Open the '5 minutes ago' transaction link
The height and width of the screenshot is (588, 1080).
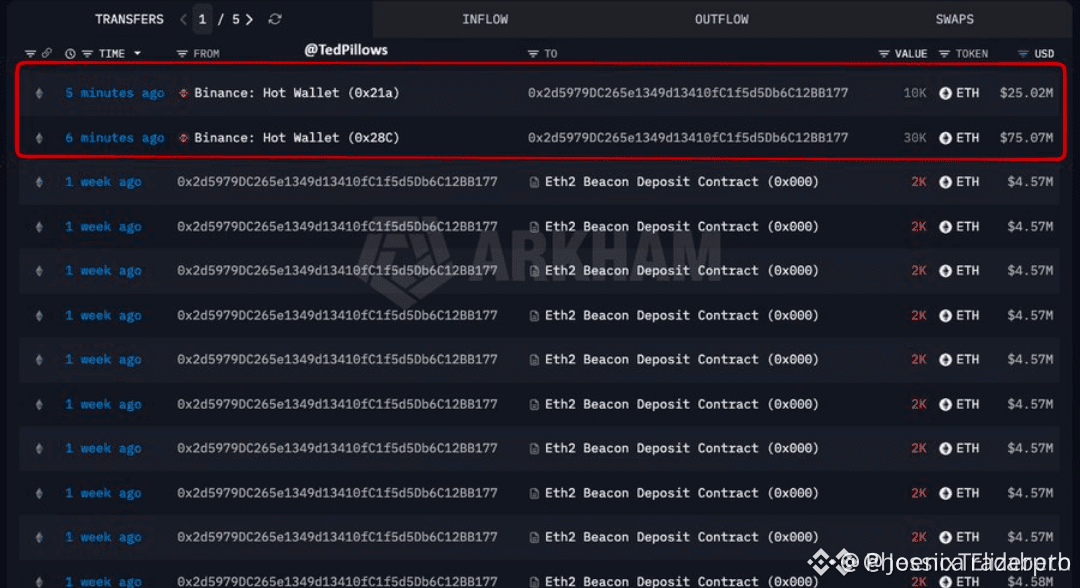(115, 93)
